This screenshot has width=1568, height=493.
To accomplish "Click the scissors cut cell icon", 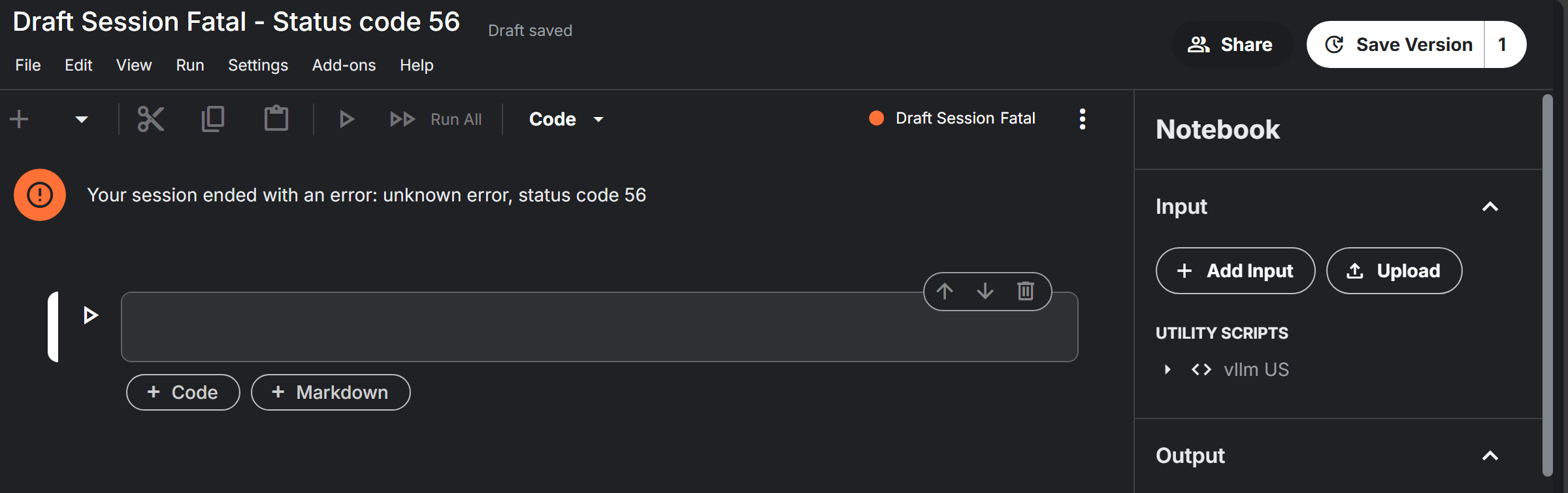I will [x=151, y=119].
